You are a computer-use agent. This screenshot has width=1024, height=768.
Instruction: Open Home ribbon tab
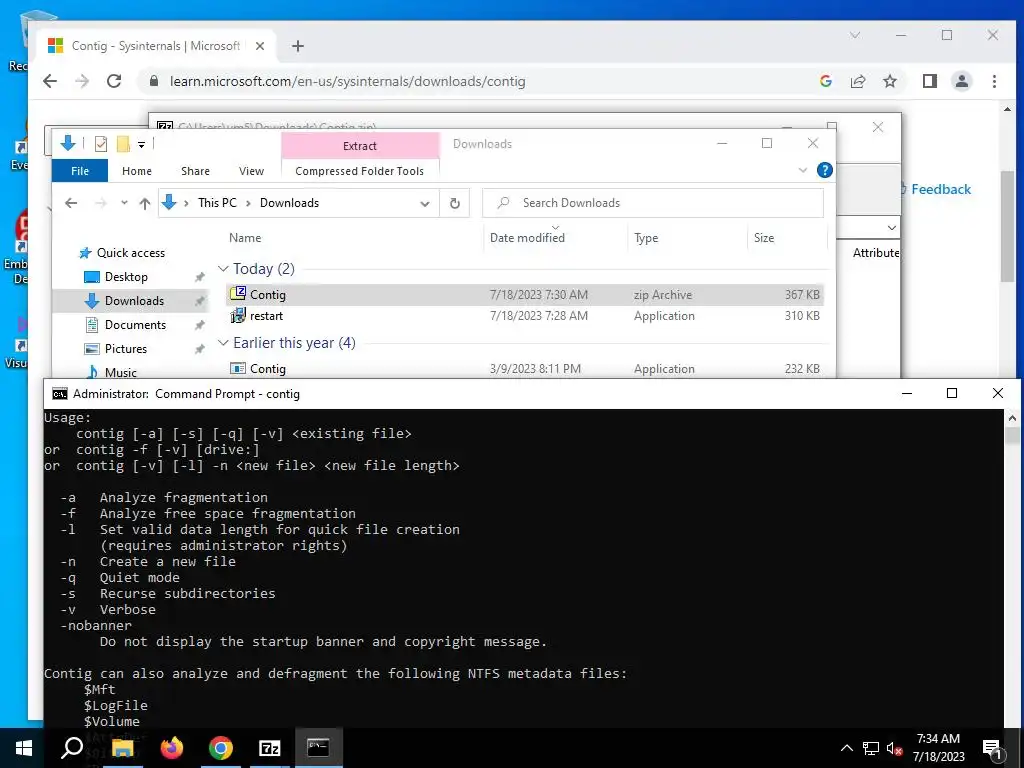(x=136, y=170)
